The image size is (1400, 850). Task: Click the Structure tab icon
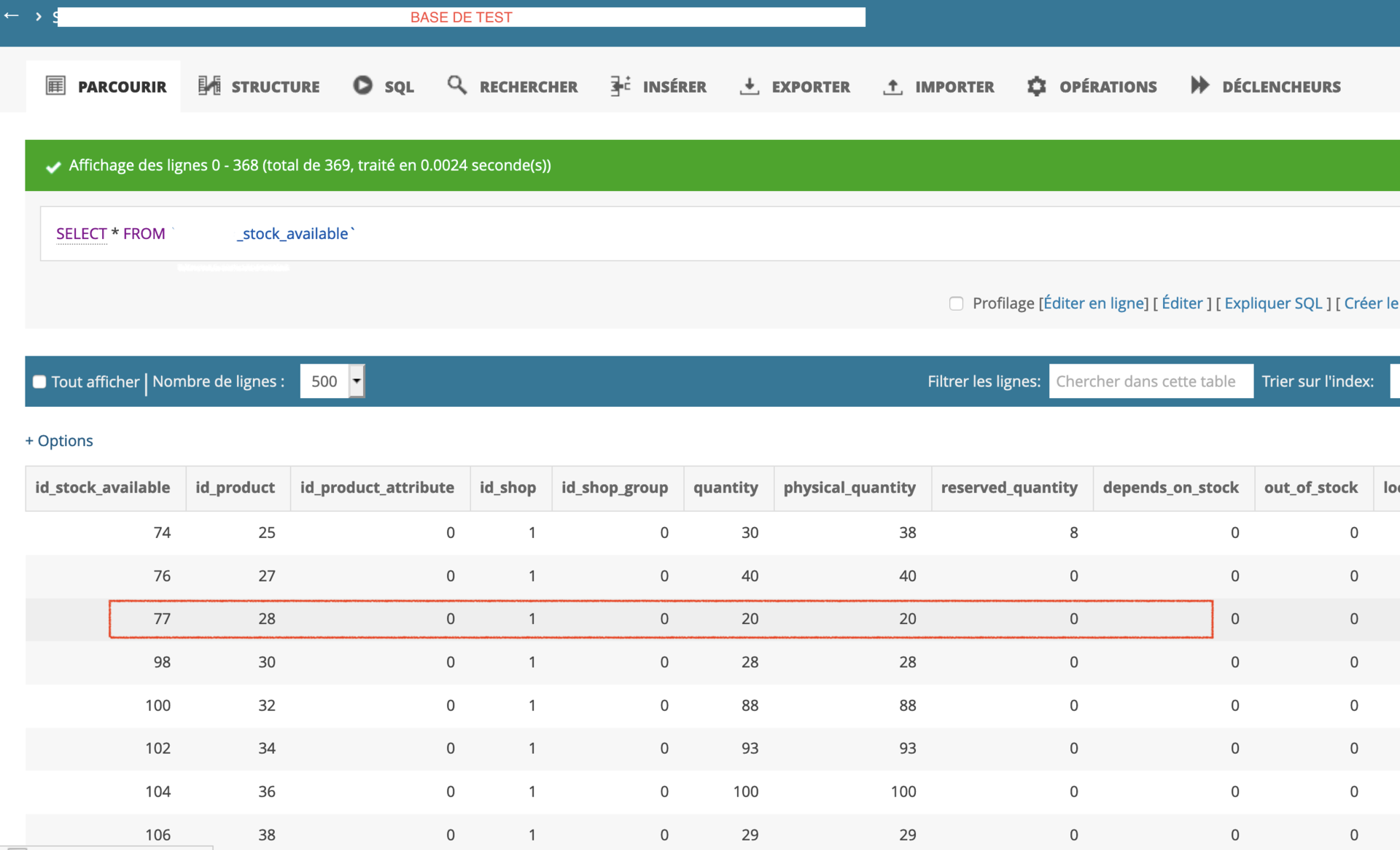tap(209, 86)
